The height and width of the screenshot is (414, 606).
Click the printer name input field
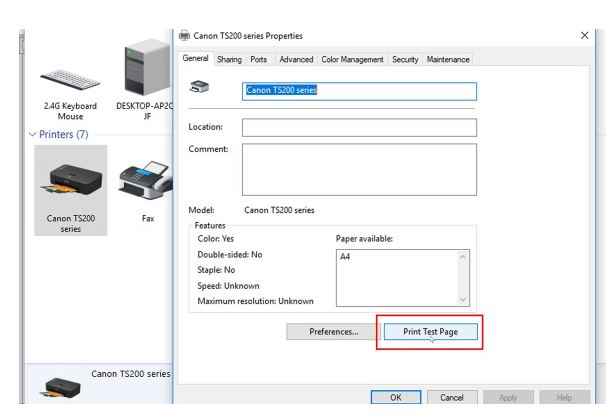click(x=359, y=91)
